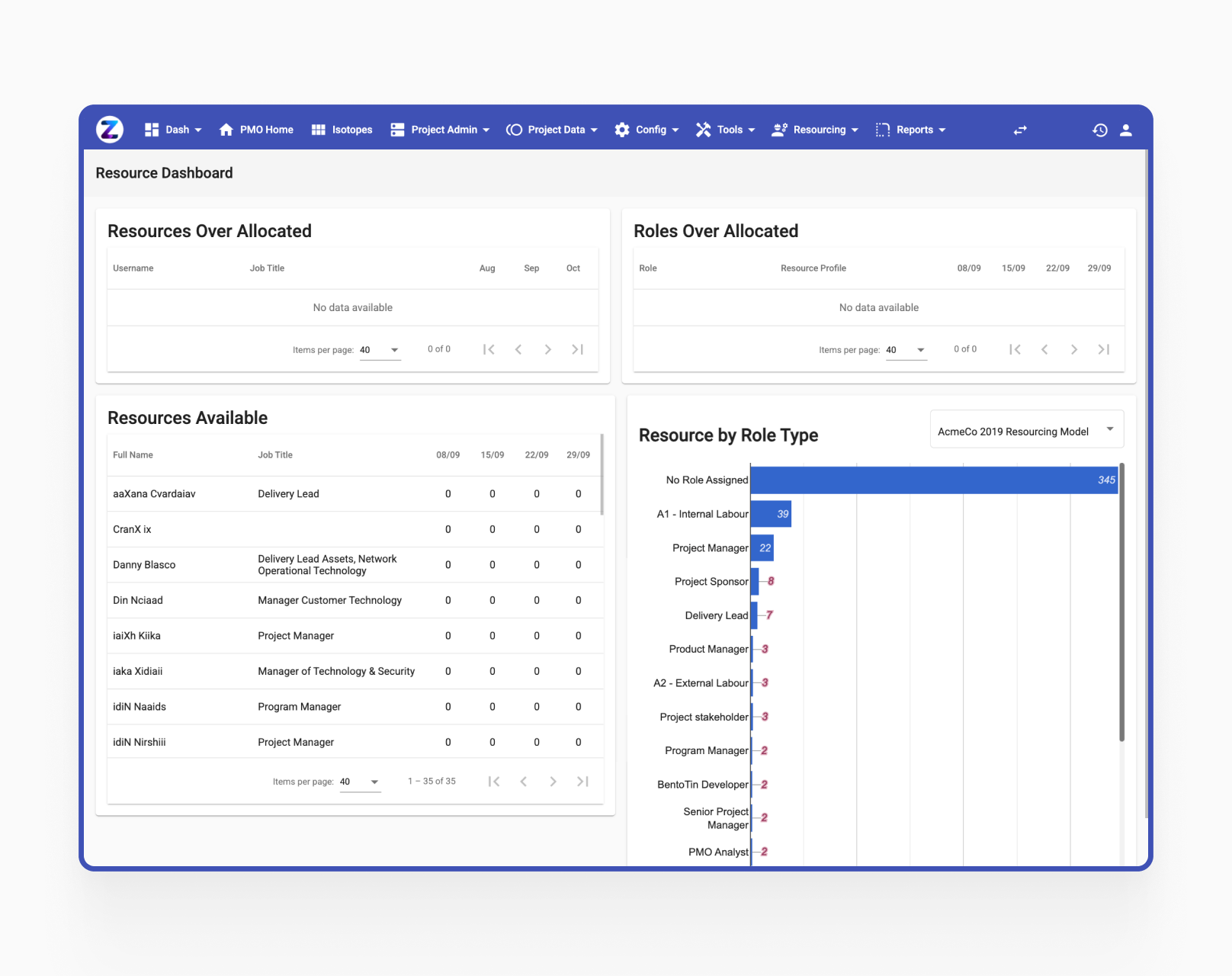This screenshot has width=1232, height=976.
Task: Open the AcmeCo 2019 Resourcing Model dropdown
Action: pos(1026,431)
